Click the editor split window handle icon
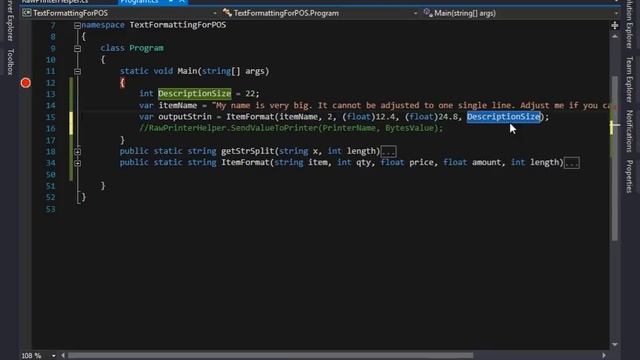640x360 pixels. coord(615,26)
